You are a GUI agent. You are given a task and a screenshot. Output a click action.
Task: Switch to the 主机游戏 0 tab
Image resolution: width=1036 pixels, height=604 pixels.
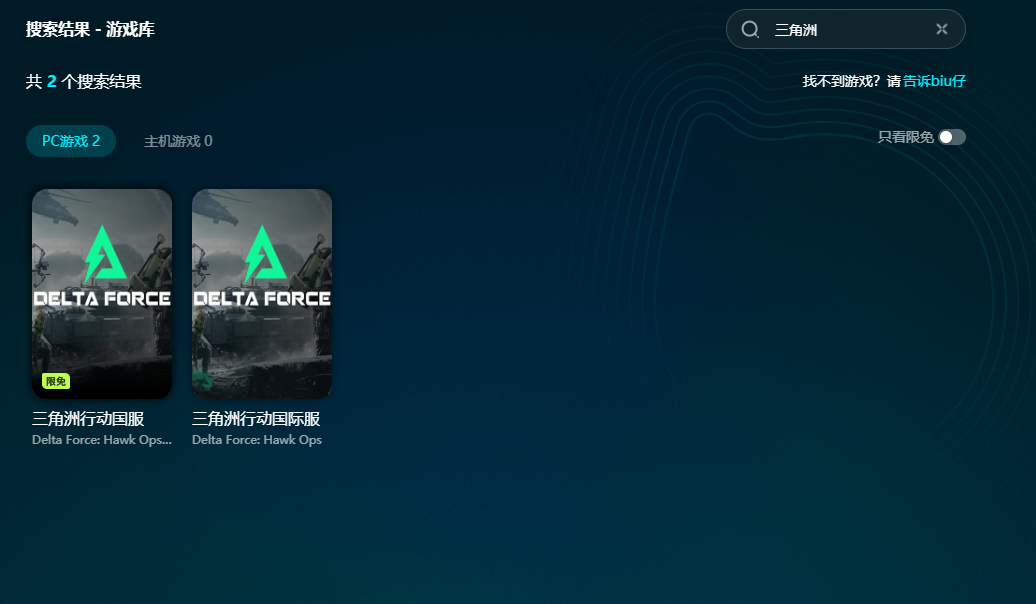178,141
